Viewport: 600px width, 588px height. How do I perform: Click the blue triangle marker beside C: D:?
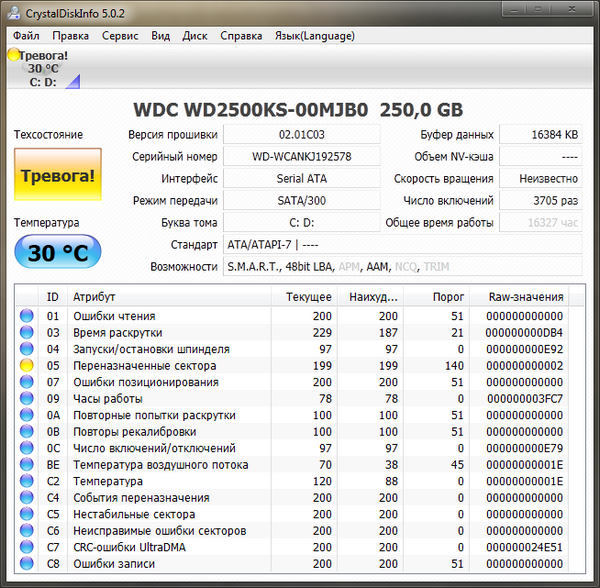pyautogui.click(x=73, y=81)
